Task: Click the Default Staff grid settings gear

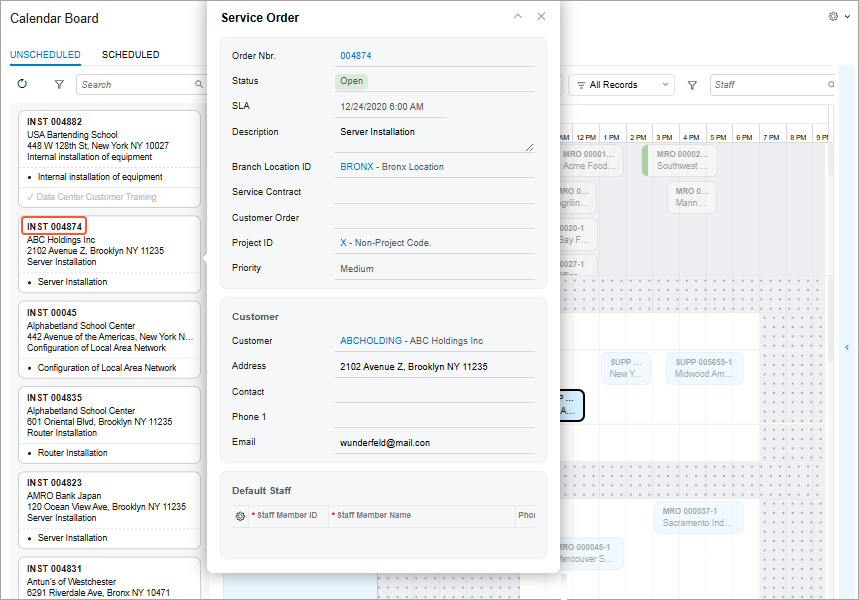Action: [x=240, y=516]
